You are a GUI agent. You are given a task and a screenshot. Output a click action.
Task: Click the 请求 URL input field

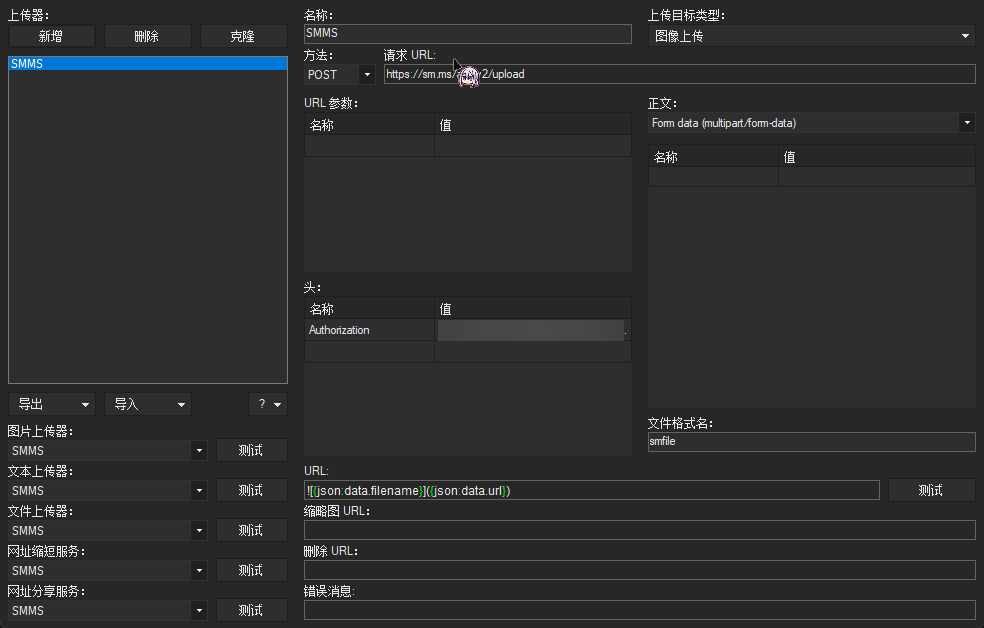click(x=680, y=74)
